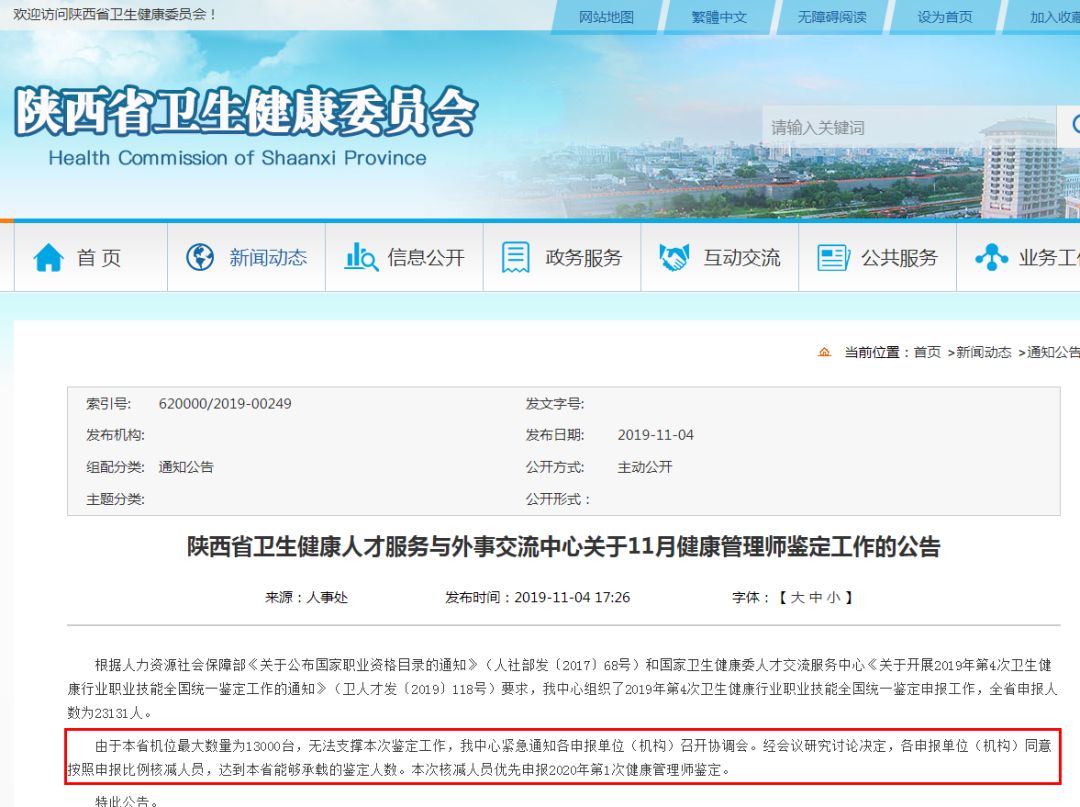Focus the 请输入关键词 search field
Image resolution: width=1080 pixels, height=807 pixels.
click(909, 127)
